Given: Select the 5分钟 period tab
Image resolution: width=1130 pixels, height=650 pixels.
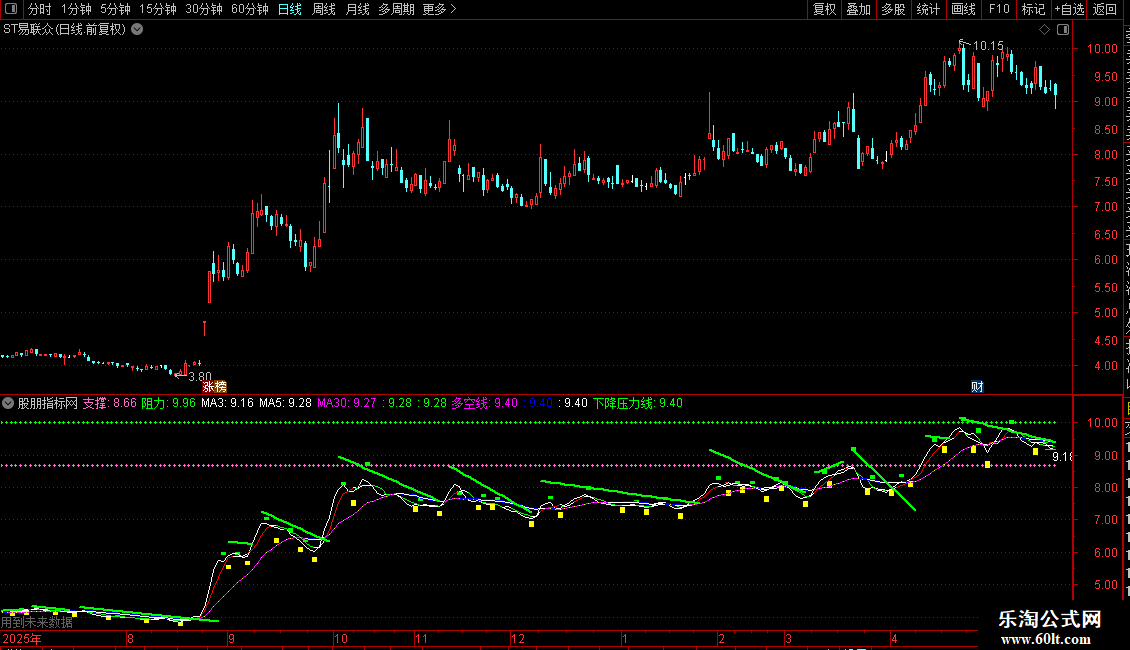Looking at the screenshot, I should (x=115, y=9).
